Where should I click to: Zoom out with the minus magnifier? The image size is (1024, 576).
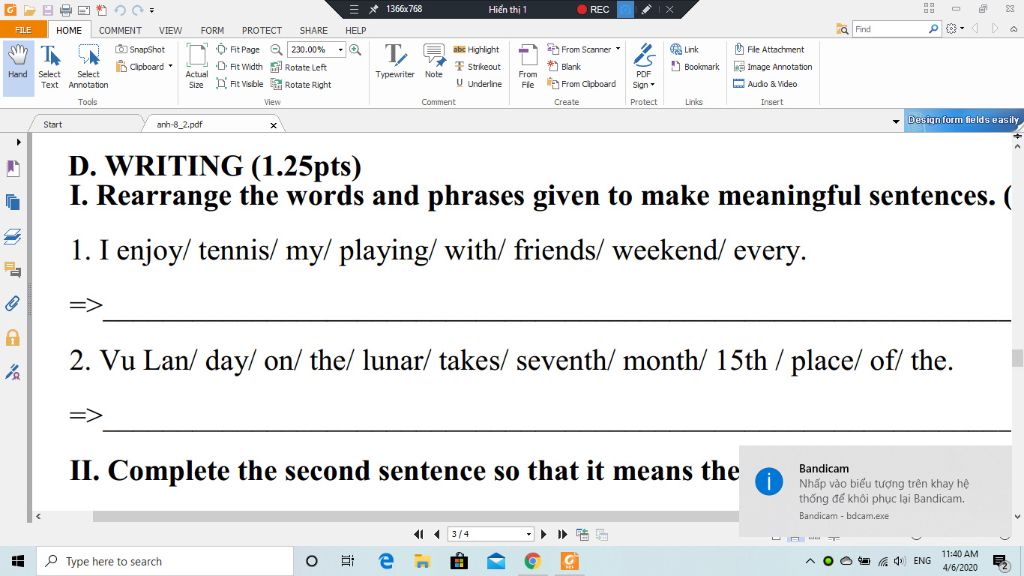point(276,50)
